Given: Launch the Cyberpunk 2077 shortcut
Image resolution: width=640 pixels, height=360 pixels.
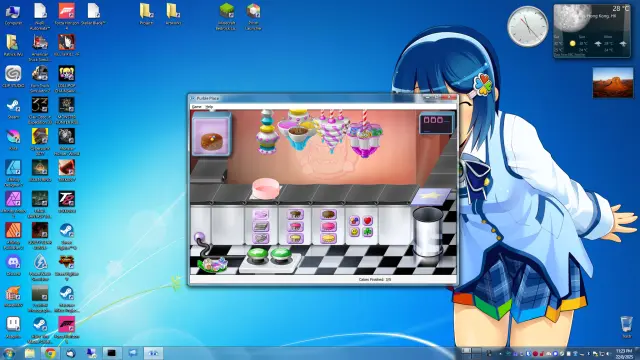Looking at the screenshot, I should pos(40,142).
